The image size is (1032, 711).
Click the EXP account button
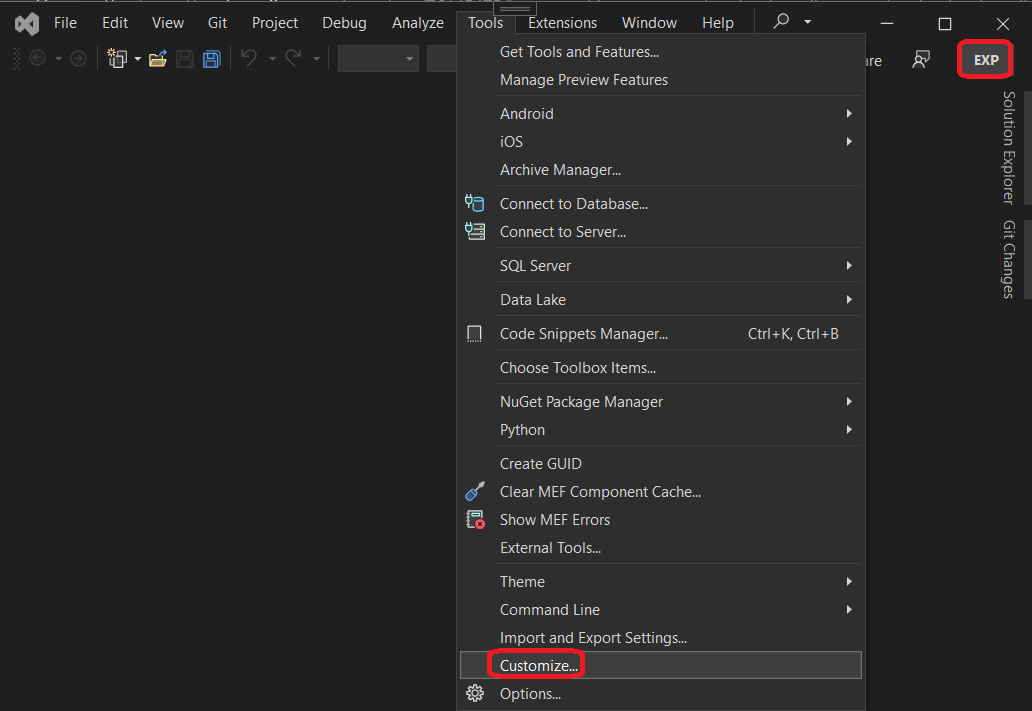(x=985, y=59)
